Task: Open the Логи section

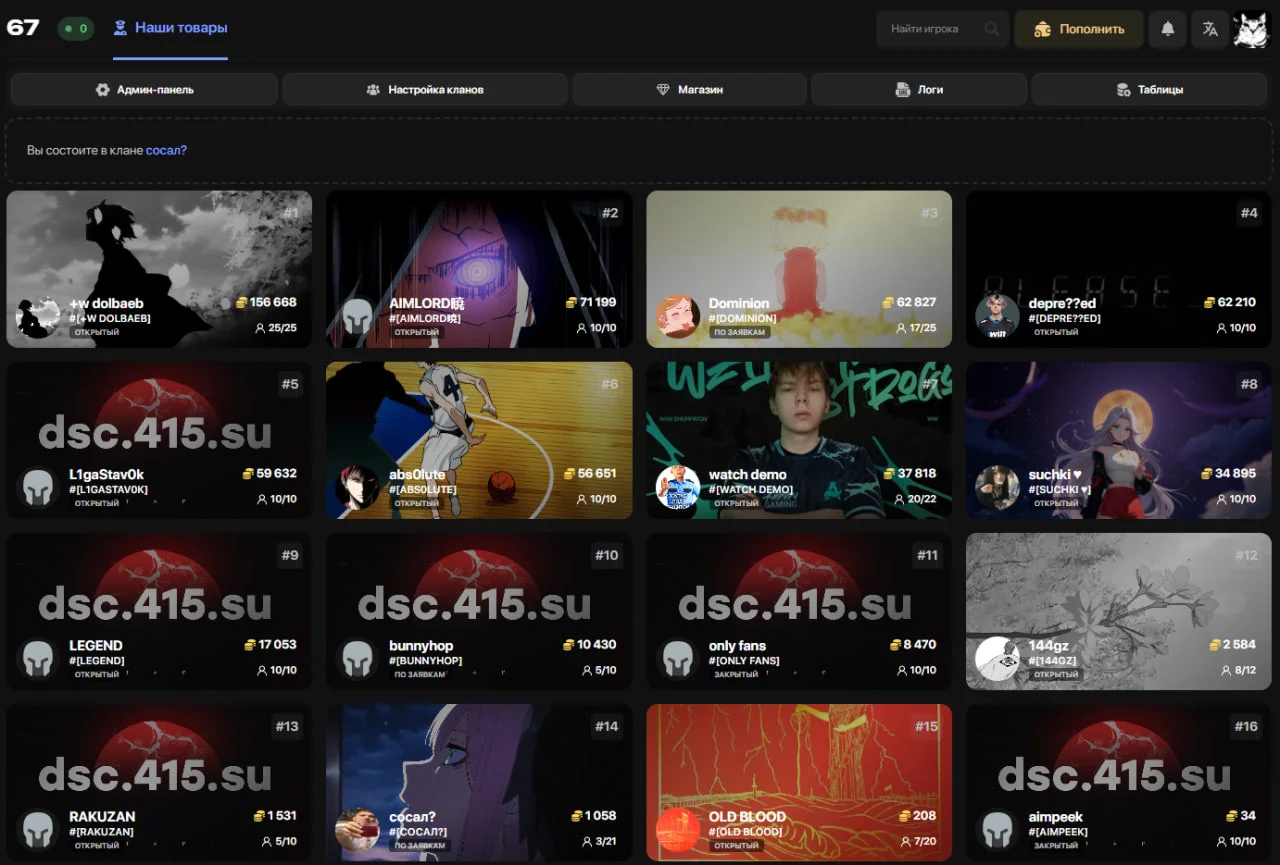Action: [919, 89]
